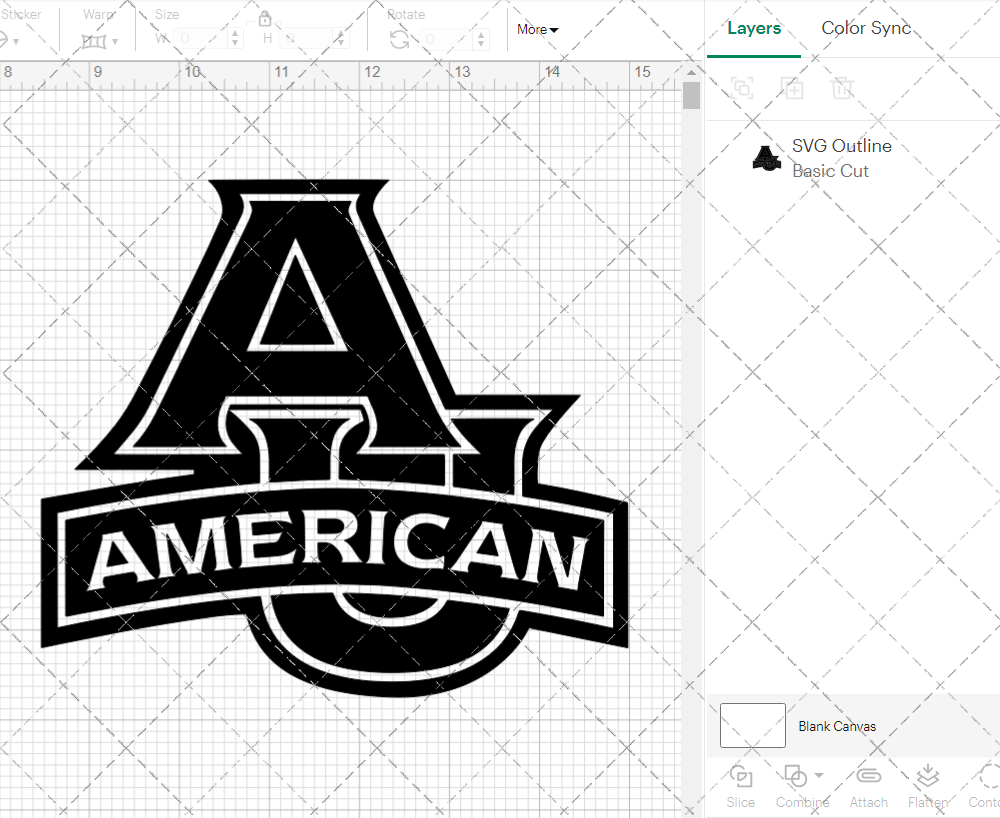Click the duplicate layer icon in Layers panel

[742, 88]
